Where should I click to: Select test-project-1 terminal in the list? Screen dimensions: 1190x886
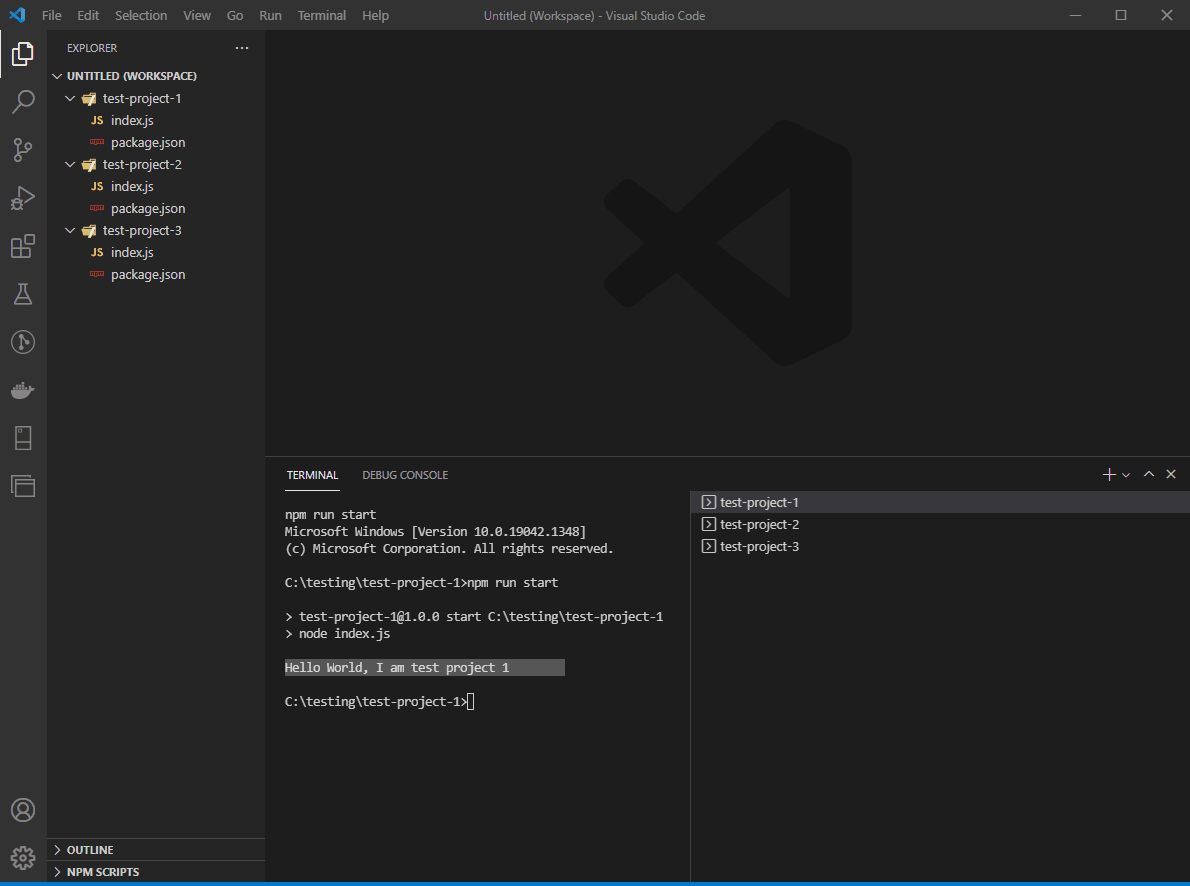tap(940, 502)
